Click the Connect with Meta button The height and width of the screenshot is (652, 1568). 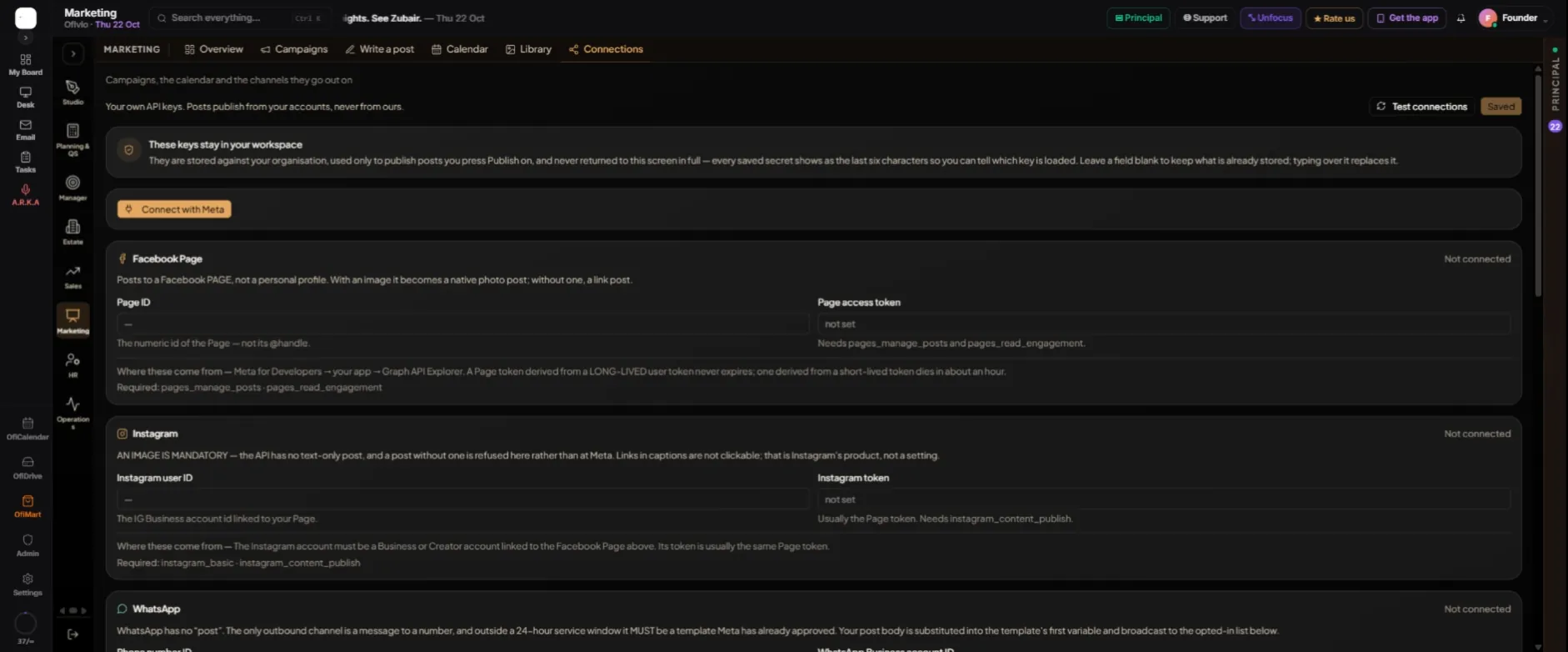coord(174,209)
